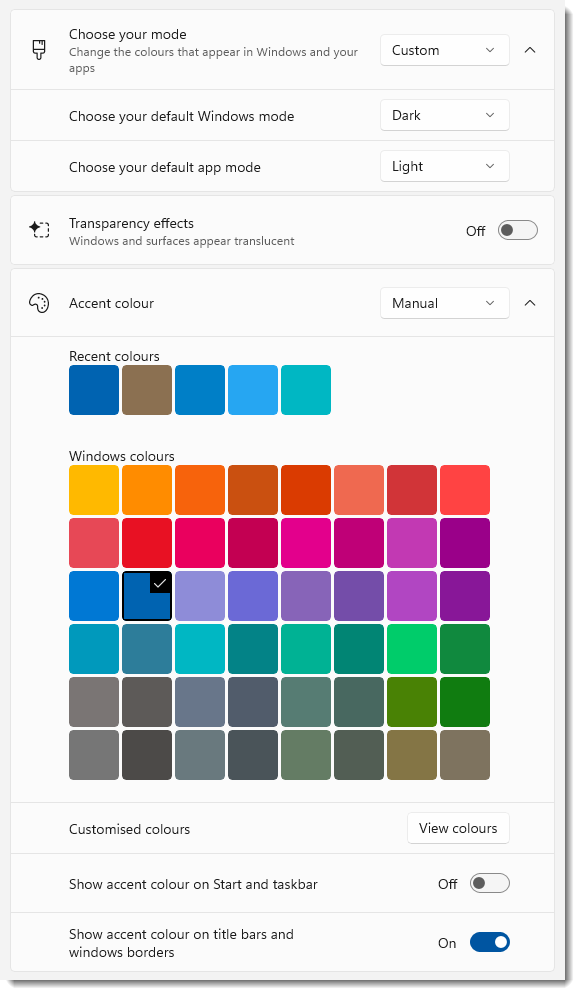Select the teal swatch in Recent colours

pos(305,390)
